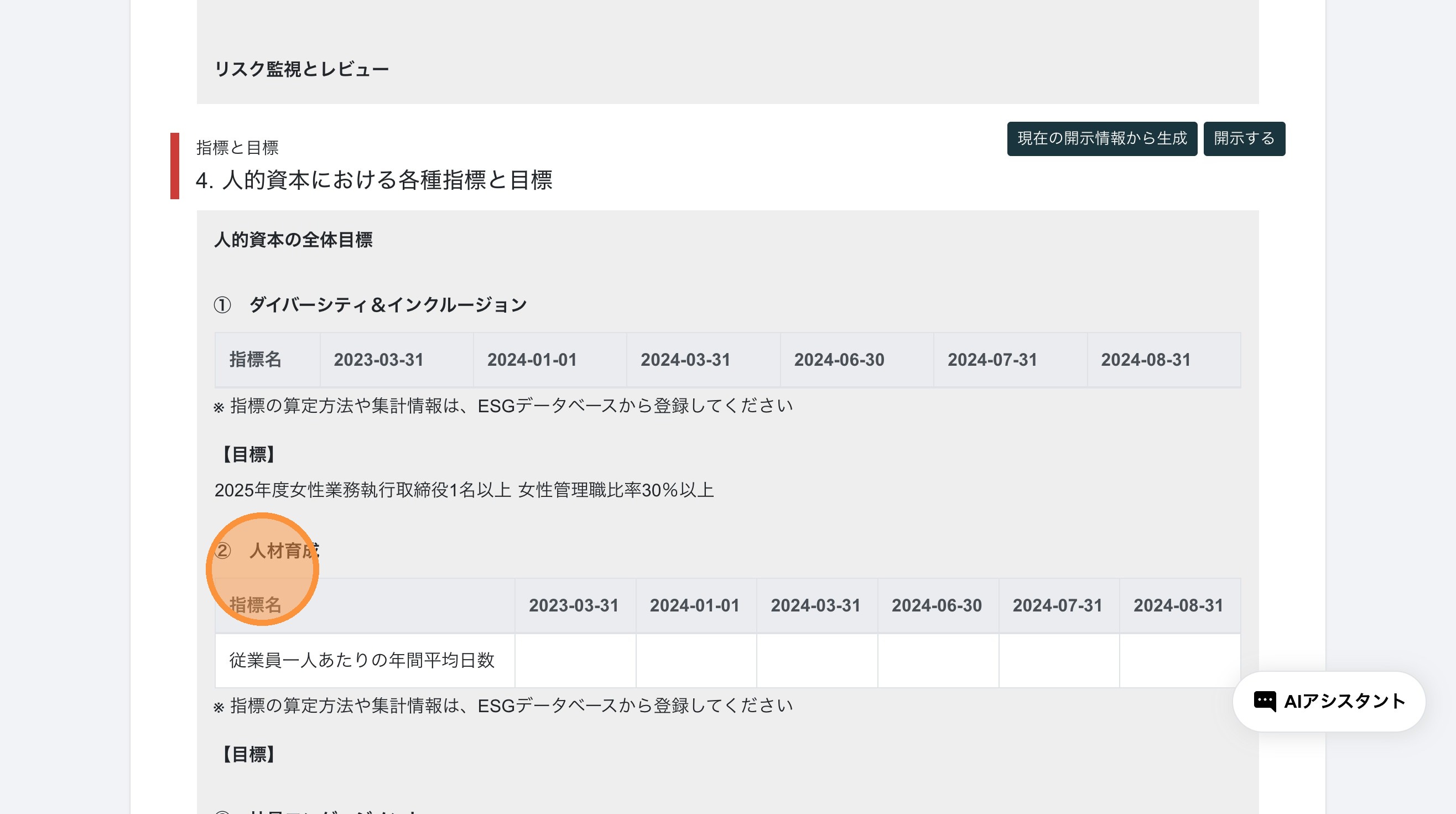Click 2023-03-31 cell in 人材育成 row
Viewport: 1456px width, 814px height.
tap(575, 660)
